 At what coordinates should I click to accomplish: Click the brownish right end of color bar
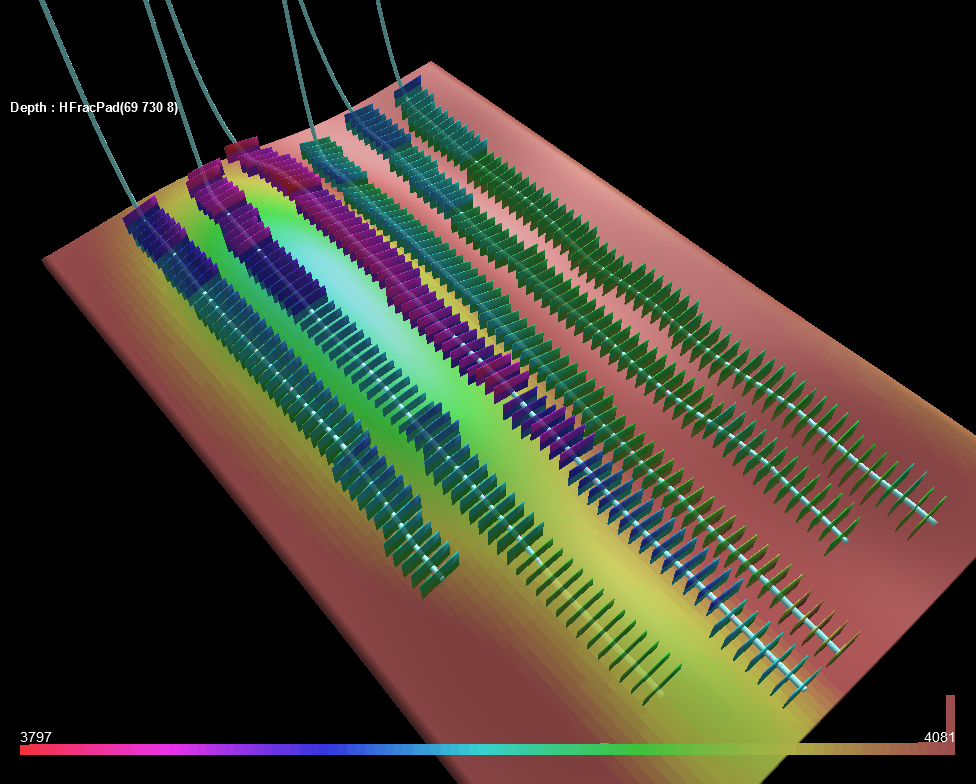pos(900,749)
